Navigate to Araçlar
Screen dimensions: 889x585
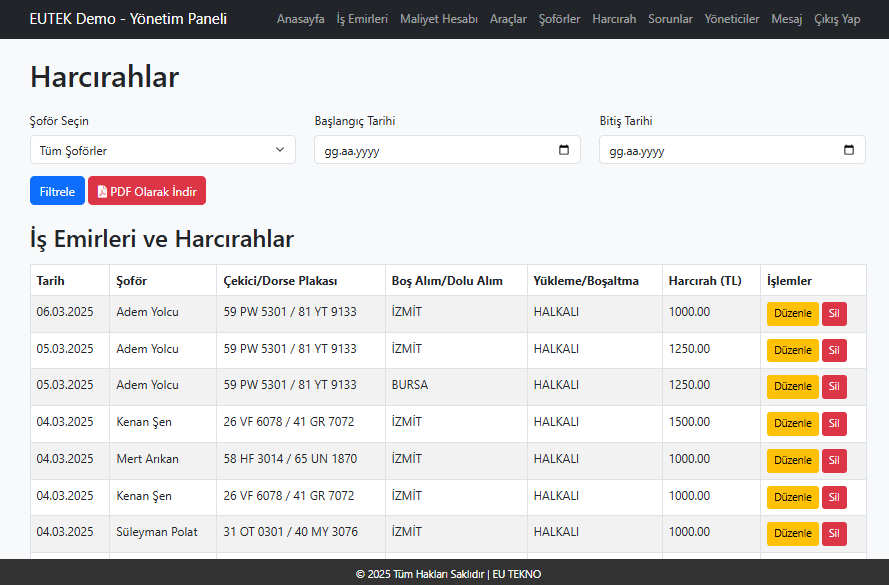click(508, 19)
